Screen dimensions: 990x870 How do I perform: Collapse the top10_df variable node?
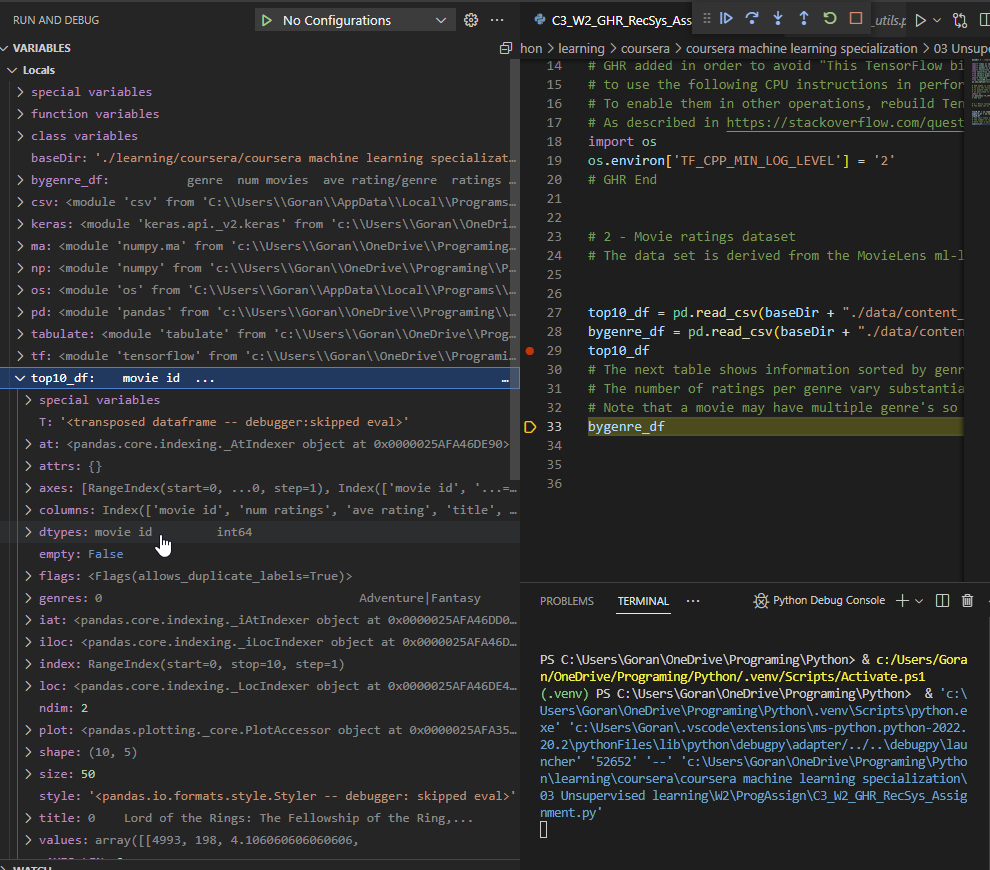pos(20,378)
